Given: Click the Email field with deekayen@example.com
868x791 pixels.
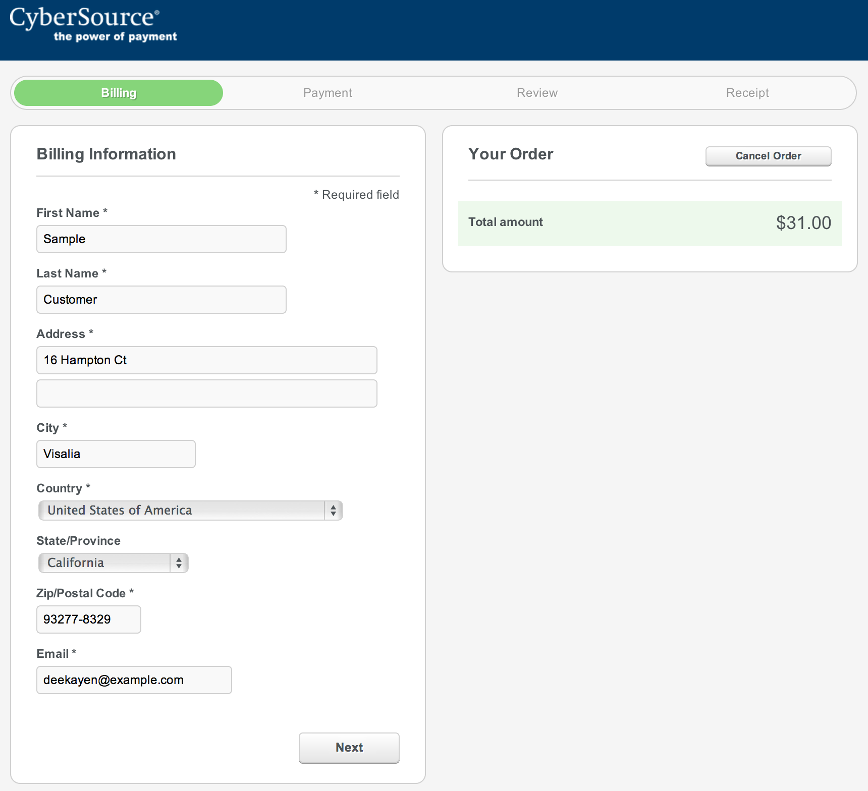Looking at the screenshot, I should coord(133,680).
